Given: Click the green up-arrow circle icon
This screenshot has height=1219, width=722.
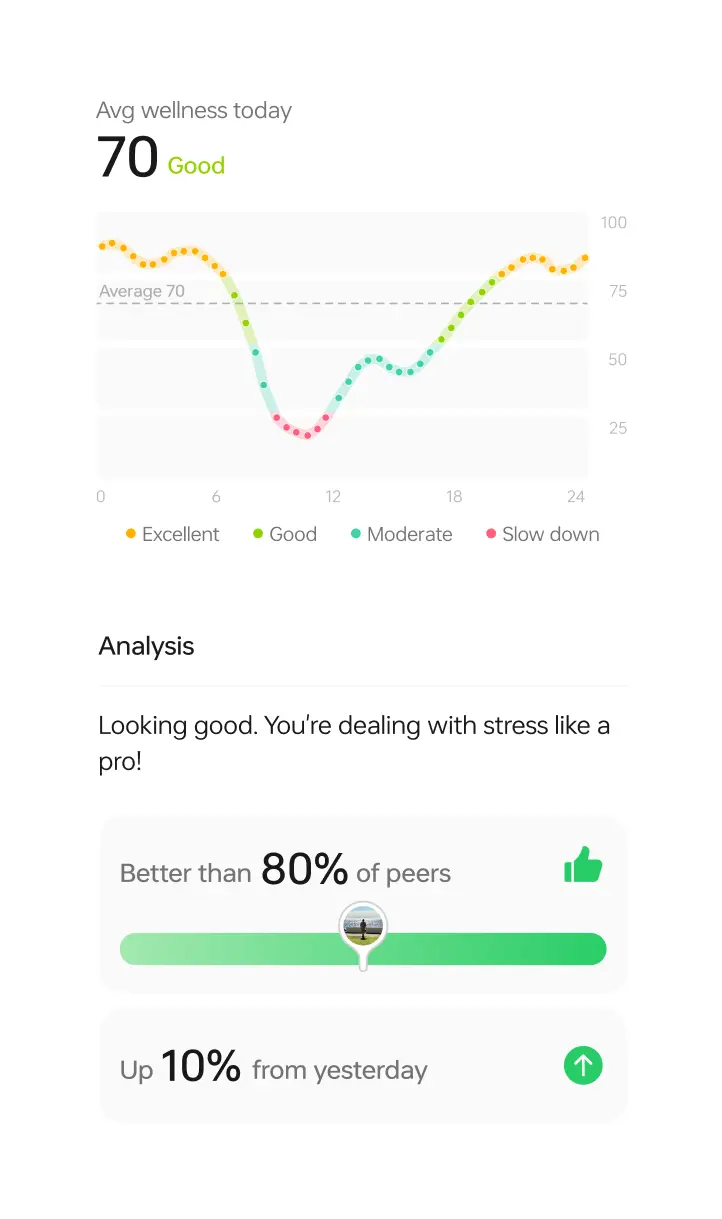Looking at the screenshot, I should (583, 1066).
